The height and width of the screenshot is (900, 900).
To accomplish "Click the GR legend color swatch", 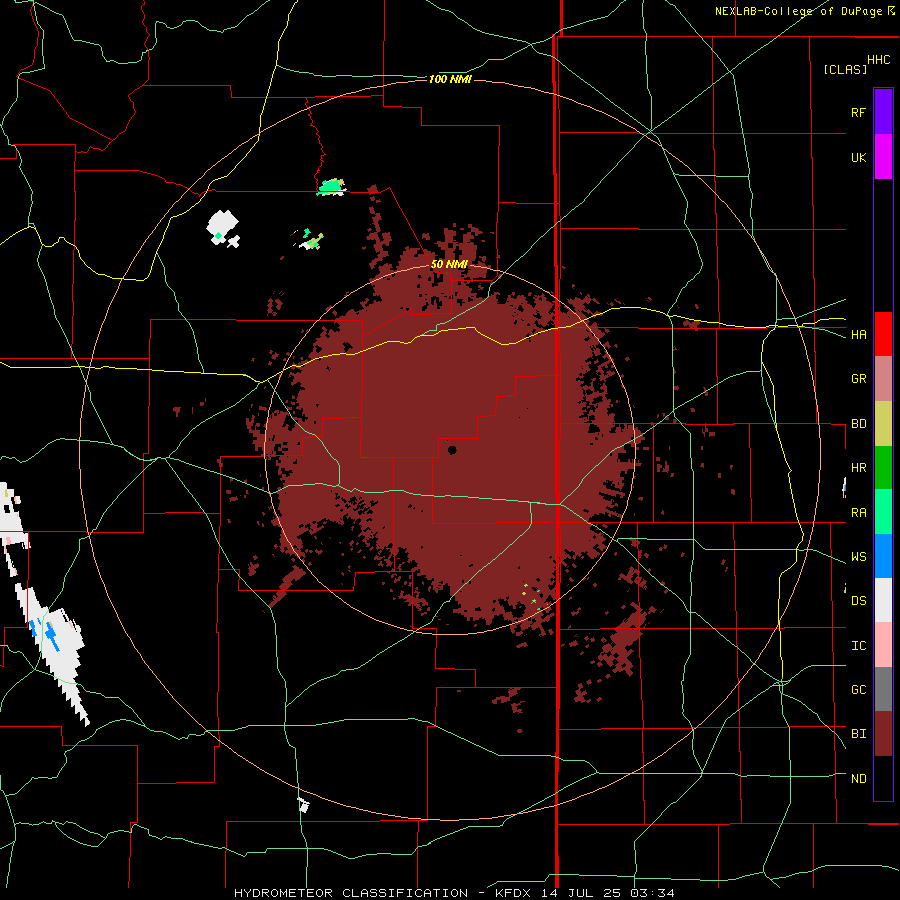I will pos(883,378).
